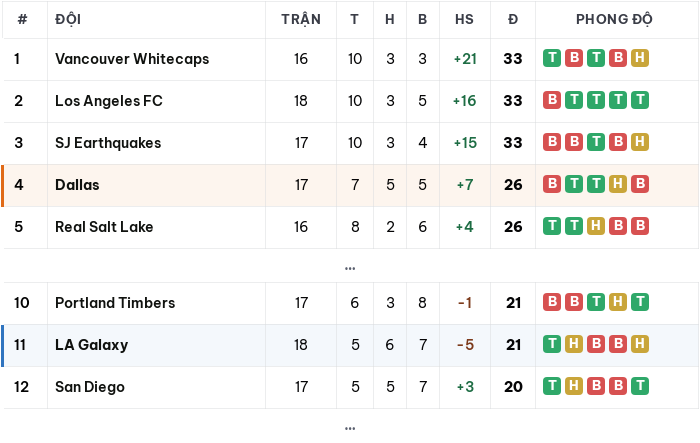The height and width of the screenshot is (443, 700).
Task: Click Los Angeles FC's red B form badge
Action: (x=552, y=100)
